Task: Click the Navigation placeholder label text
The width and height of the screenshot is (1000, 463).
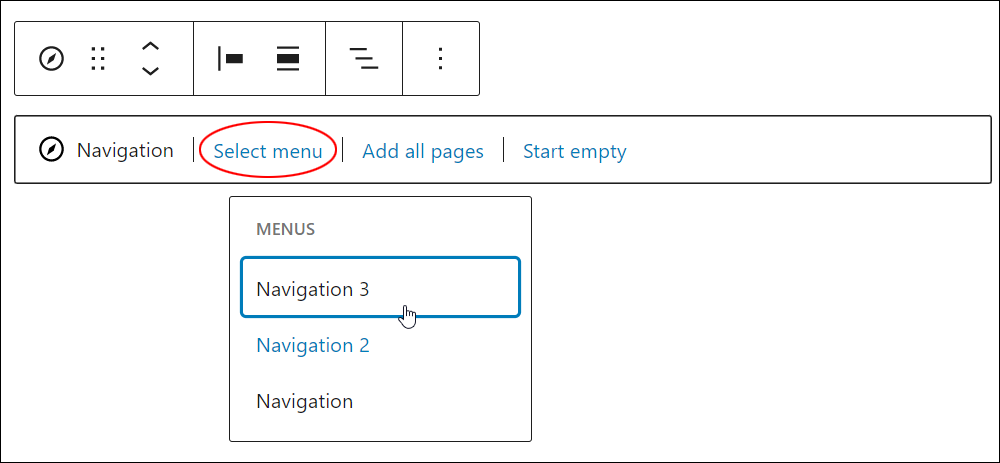Action: pos(125,151)
